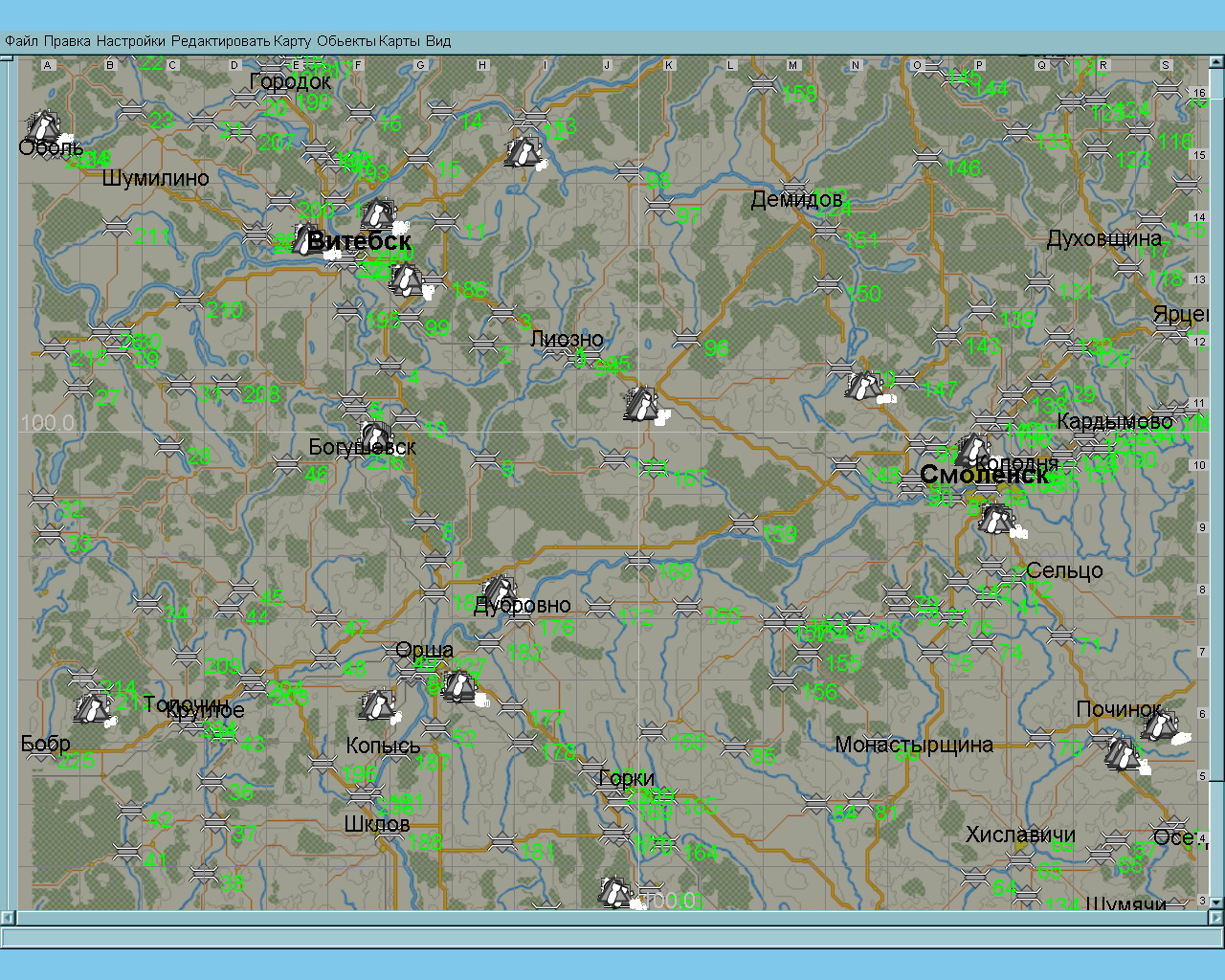
Task: Select the unit marker next to Починок label
Action: pos(1162,725)
